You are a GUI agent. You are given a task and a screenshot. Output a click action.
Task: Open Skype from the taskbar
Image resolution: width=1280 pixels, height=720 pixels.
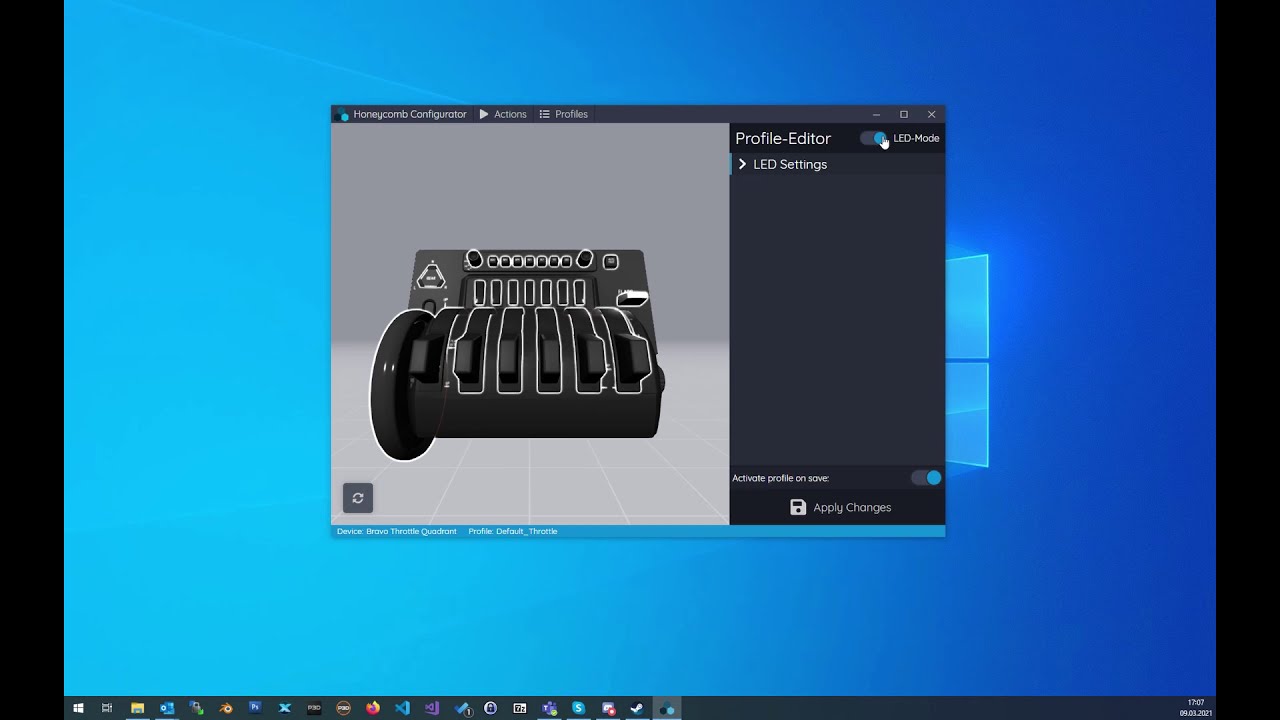pos(578,708)
